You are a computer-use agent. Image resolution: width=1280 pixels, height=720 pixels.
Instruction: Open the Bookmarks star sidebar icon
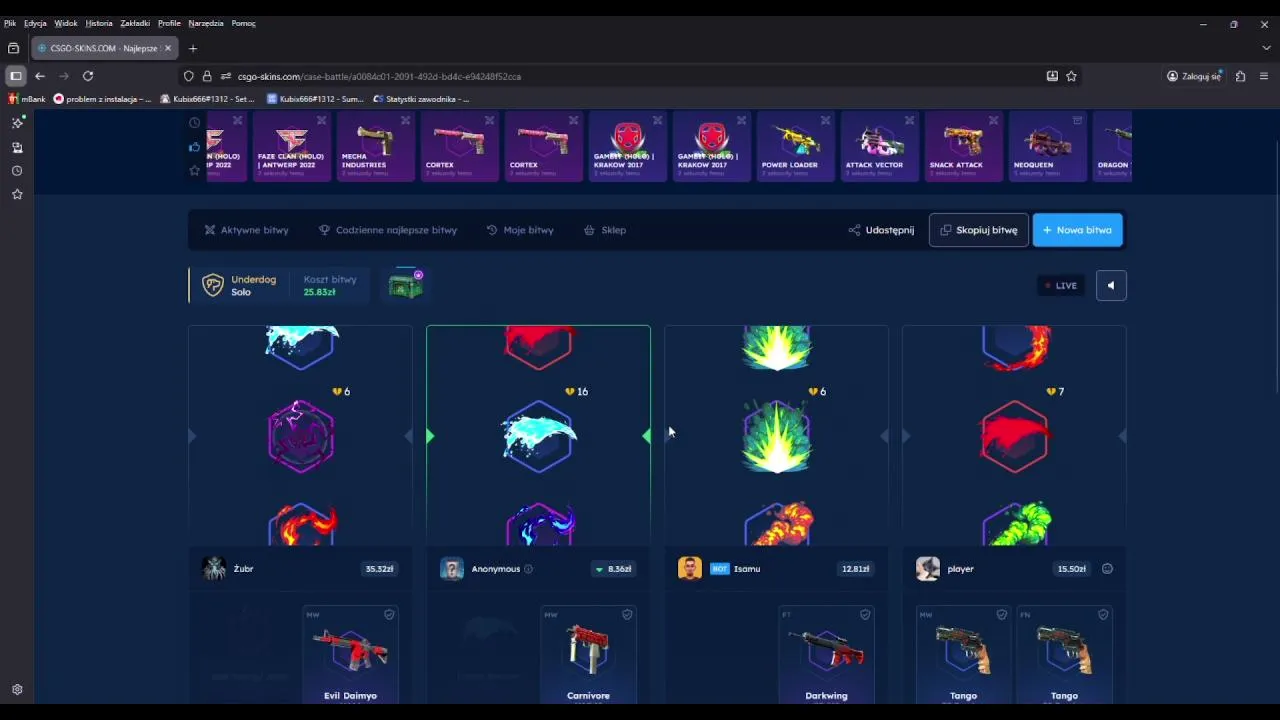click(x=17, y=194)
